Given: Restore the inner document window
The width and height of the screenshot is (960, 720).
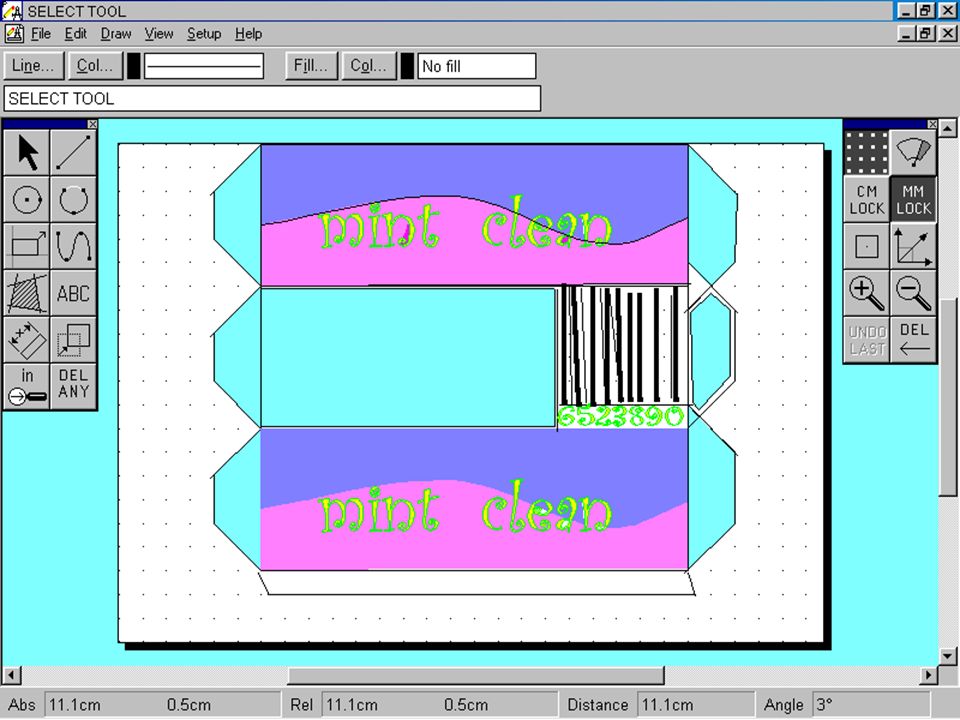Looking at the screenshot, I should [924, 33].
